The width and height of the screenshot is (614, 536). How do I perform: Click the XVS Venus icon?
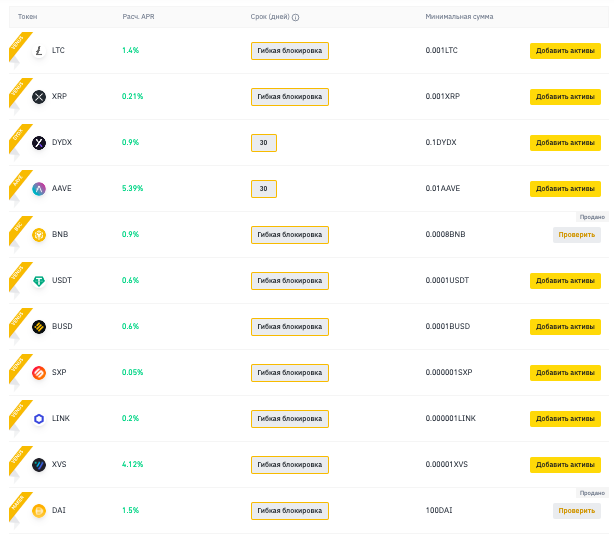pyautogui.click(x=39, y=465)
